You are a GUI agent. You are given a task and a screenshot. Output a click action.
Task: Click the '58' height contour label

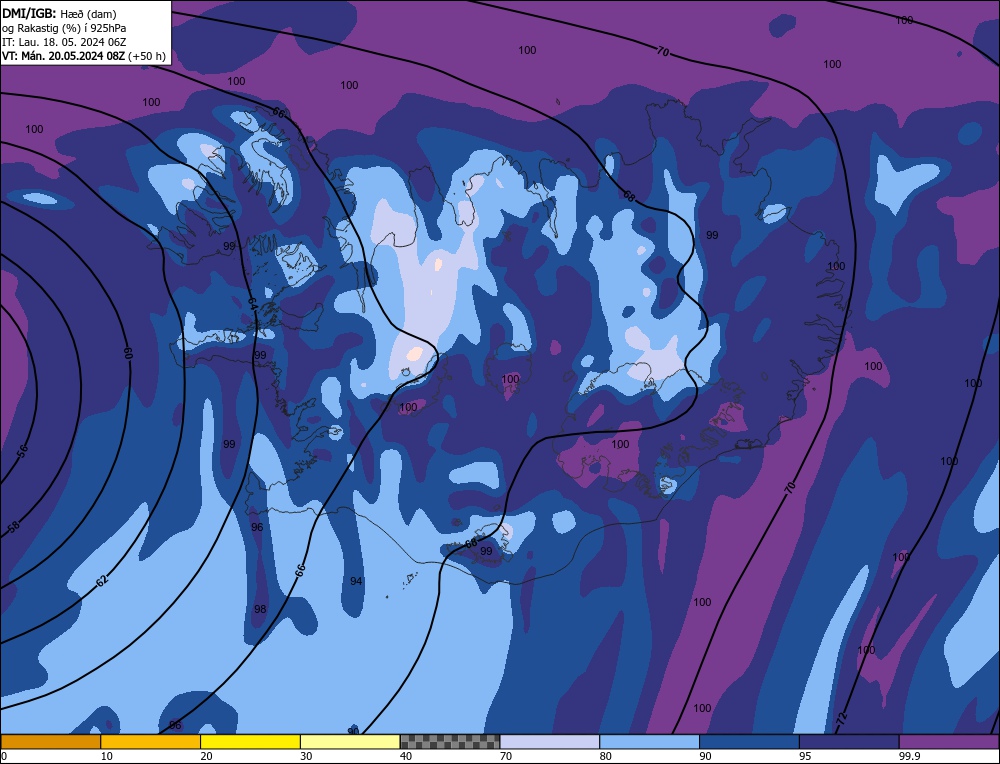14,526
